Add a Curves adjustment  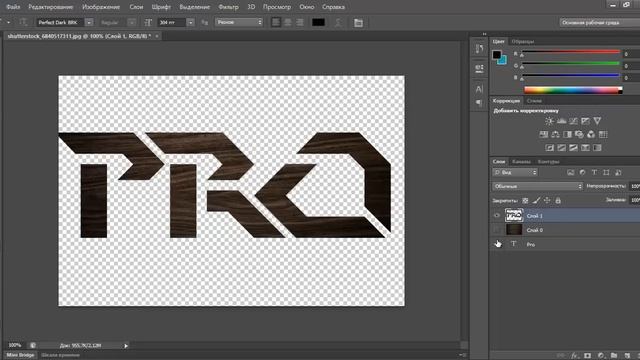coord(573,121)
